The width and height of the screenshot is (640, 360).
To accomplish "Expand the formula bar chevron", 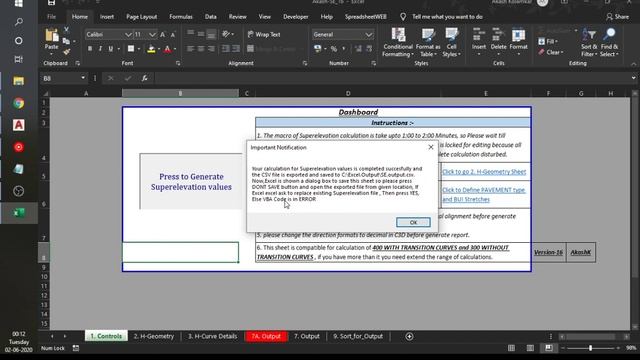I will [x=633, y=78].
